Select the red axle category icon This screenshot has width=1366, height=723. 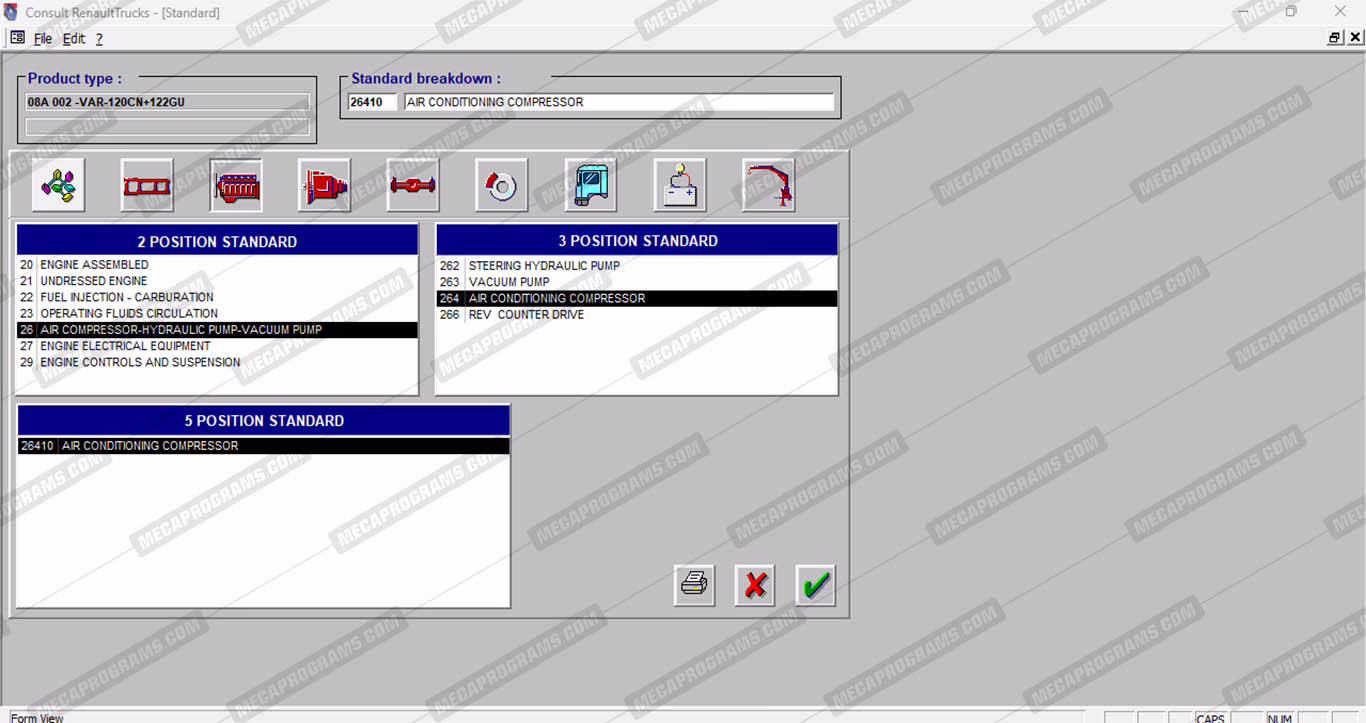click(413, 185)
